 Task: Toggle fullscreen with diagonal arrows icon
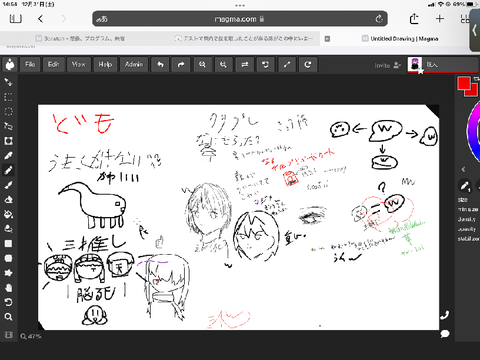pyautogui.click(x=287, y=64)
